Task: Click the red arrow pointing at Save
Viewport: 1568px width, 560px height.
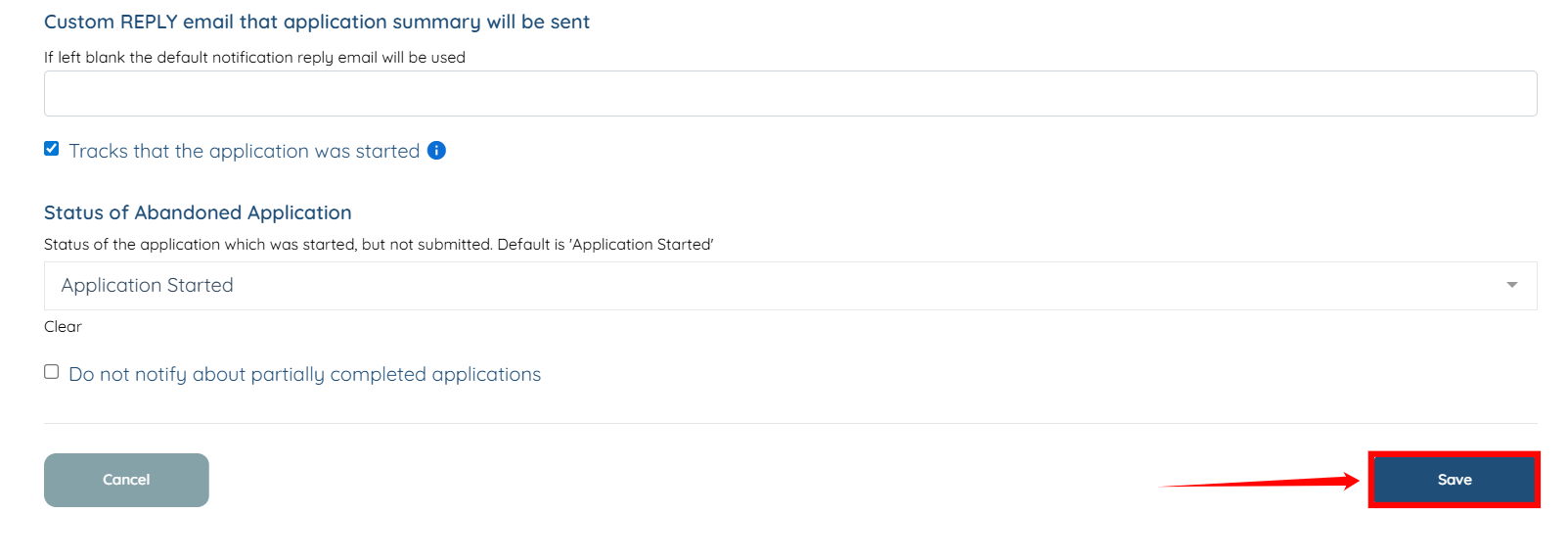Action: [x=1260, y=482]
